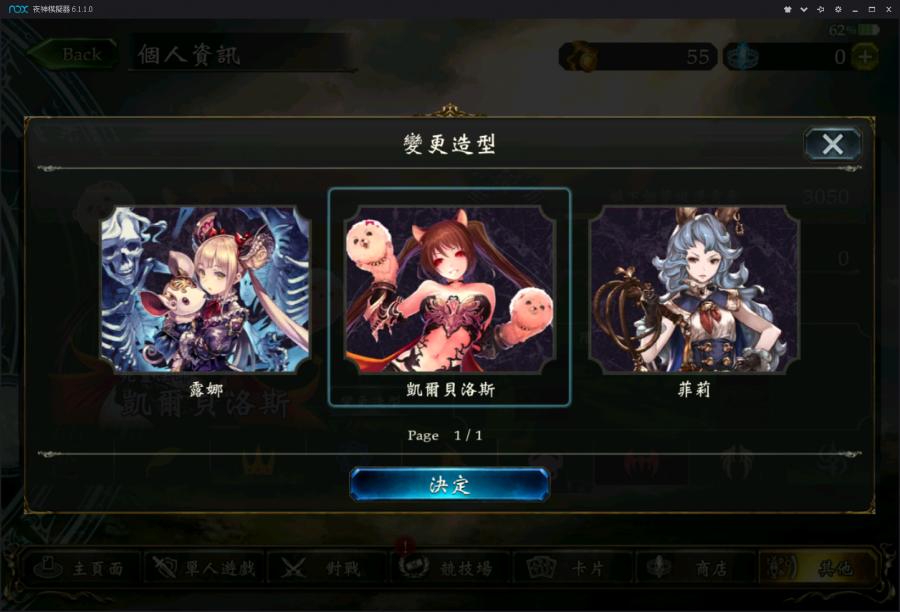This screenshot has width=900, height=612.
Task: Expand the Nox title bar dropdown arrow
Action: tap(804, 9)
